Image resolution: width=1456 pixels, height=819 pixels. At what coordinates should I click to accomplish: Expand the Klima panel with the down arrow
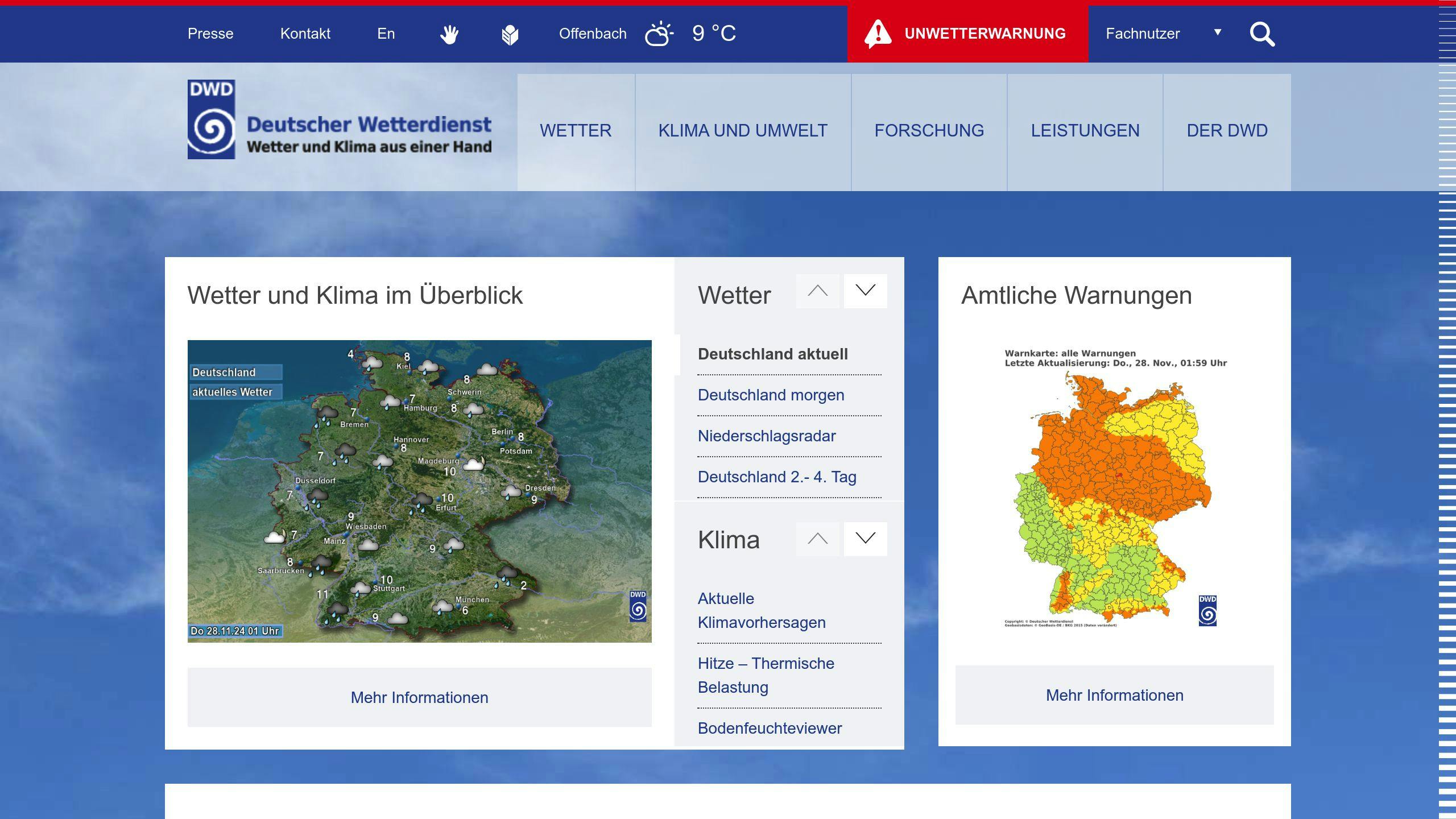865,538
